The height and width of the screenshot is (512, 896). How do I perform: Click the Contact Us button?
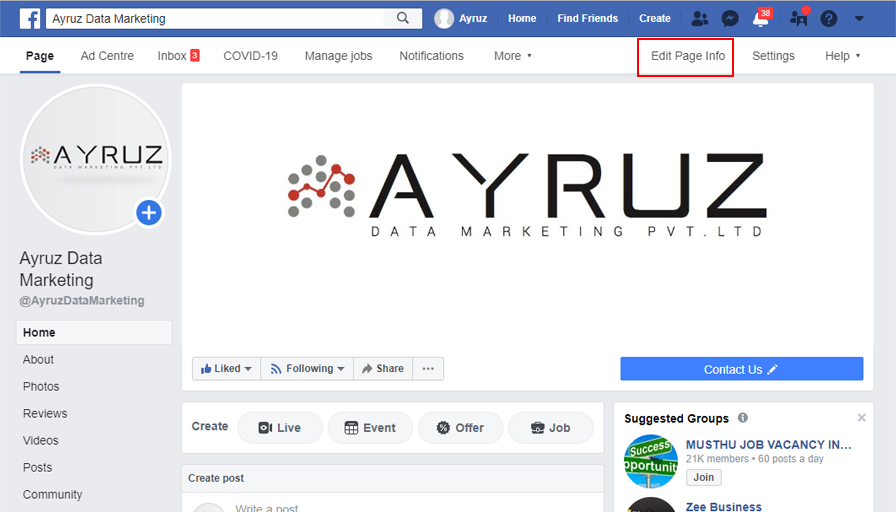[742, 369]
